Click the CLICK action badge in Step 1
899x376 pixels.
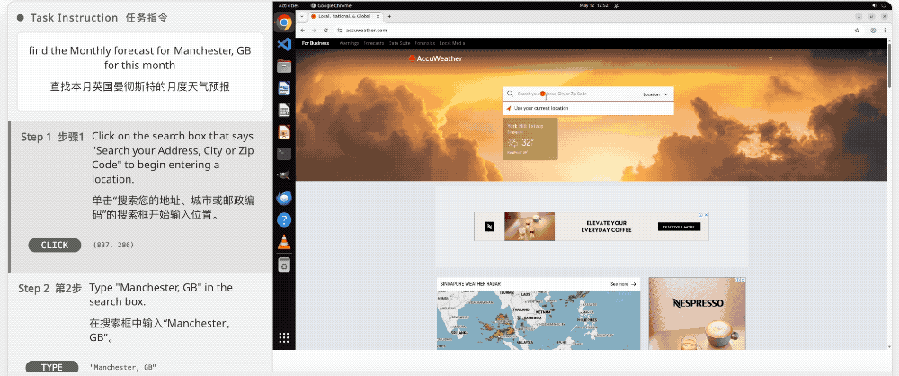(x=54, y=245)
